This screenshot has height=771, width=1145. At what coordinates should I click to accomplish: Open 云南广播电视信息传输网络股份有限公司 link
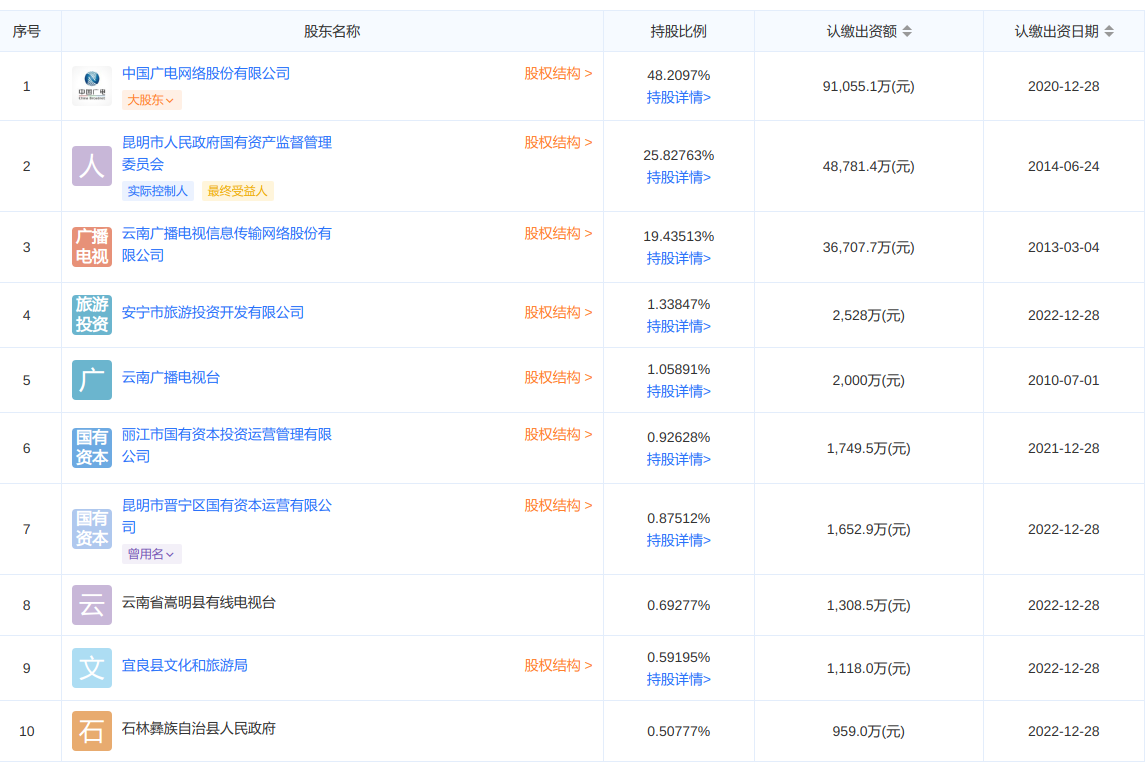coord(226,245)
